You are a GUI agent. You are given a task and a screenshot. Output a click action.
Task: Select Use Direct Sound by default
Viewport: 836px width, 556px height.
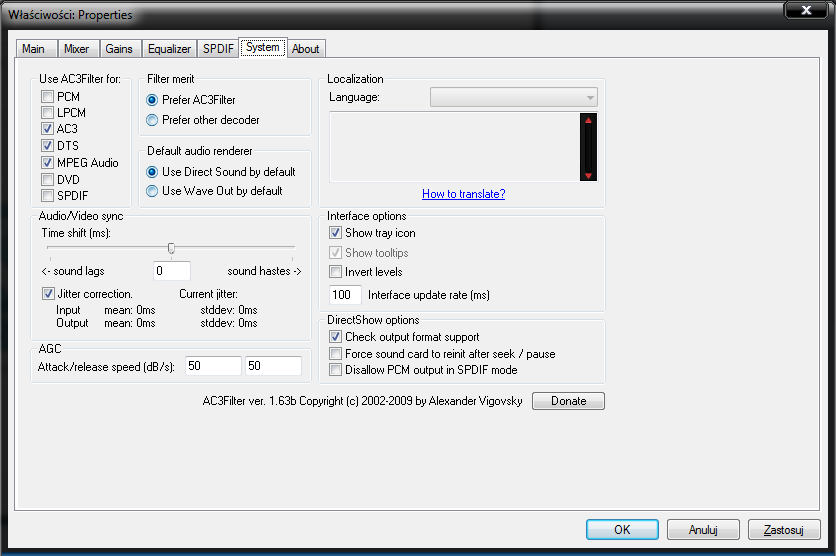152,172
